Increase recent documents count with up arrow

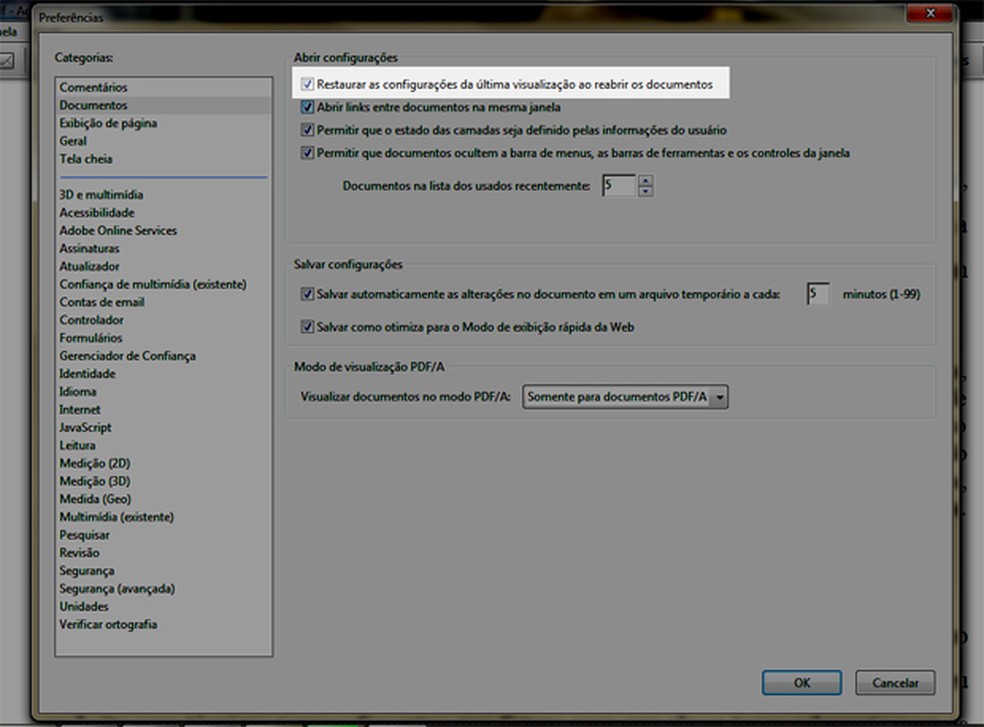pos(646,180)
